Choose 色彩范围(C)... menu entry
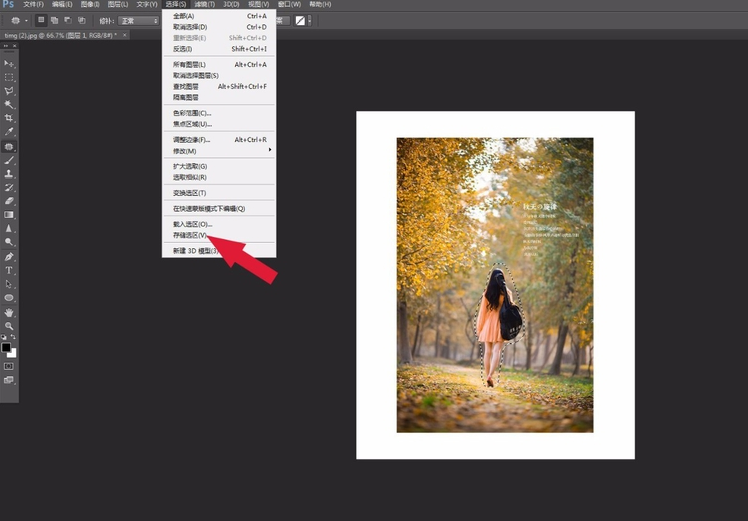Screen dimensions: 748x521 click(219, 113)
